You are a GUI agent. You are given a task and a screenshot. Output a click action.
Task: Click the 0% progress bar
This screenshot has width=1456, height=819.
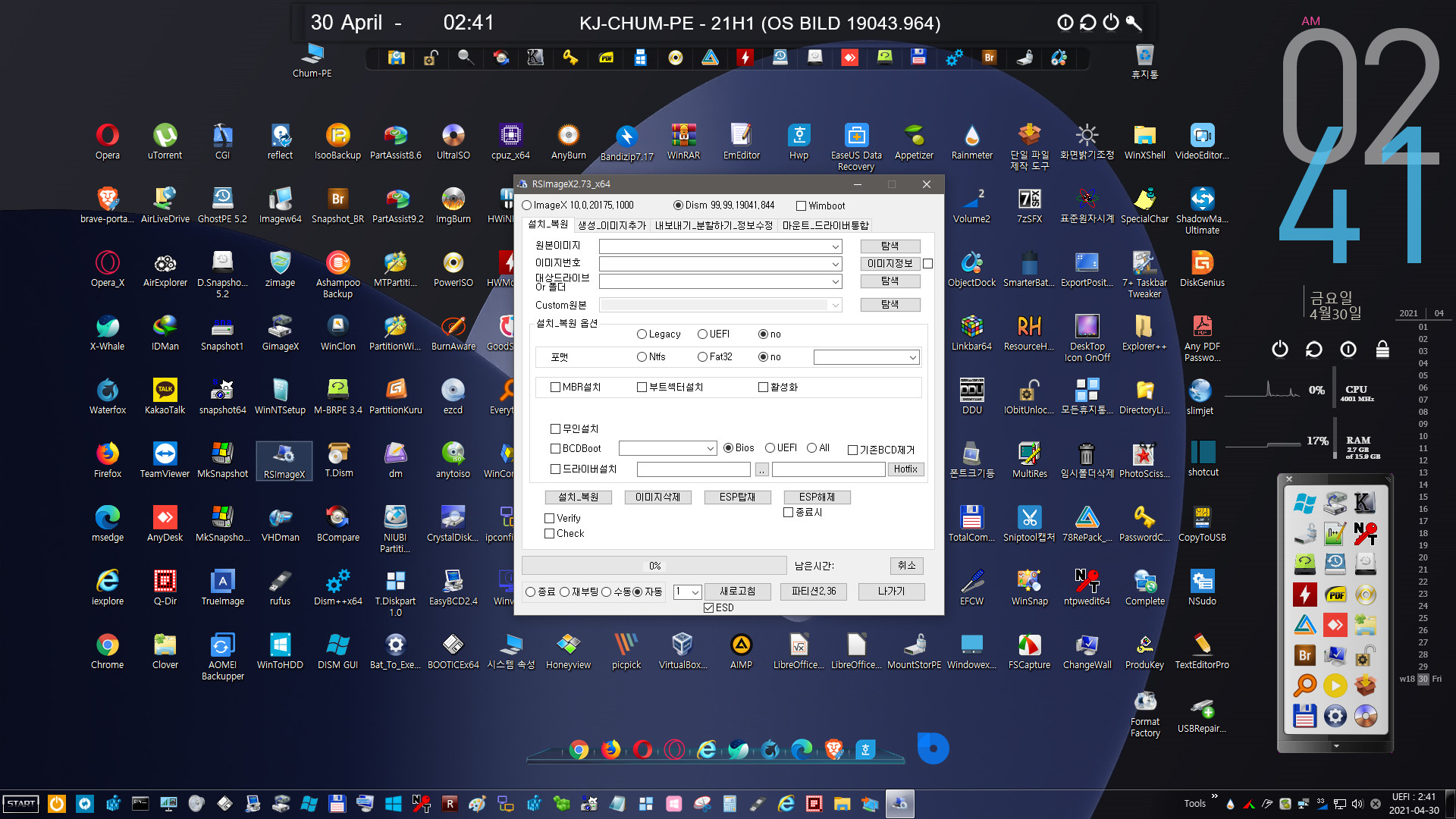pos(654,566)
